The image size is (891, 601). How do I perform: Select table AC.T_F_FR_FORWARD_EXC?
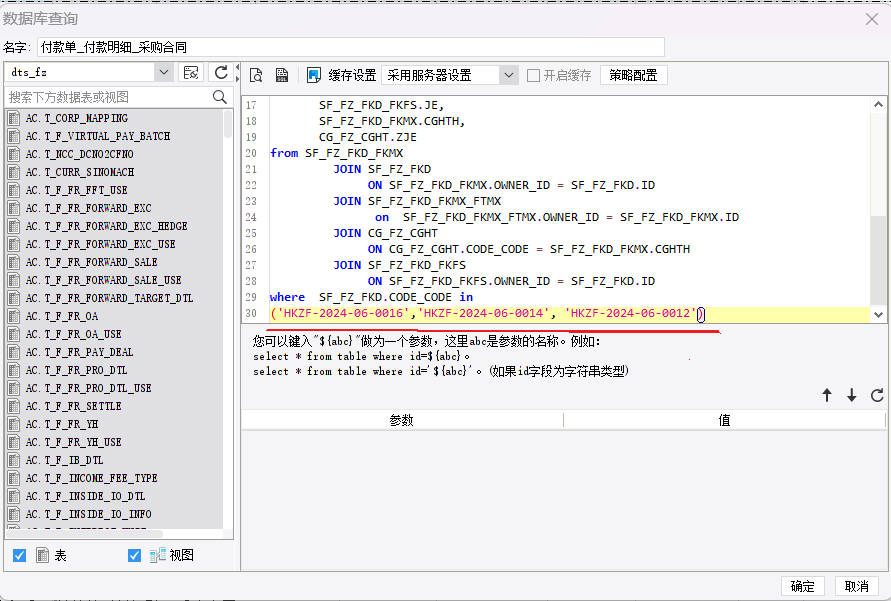coord(89,208)
